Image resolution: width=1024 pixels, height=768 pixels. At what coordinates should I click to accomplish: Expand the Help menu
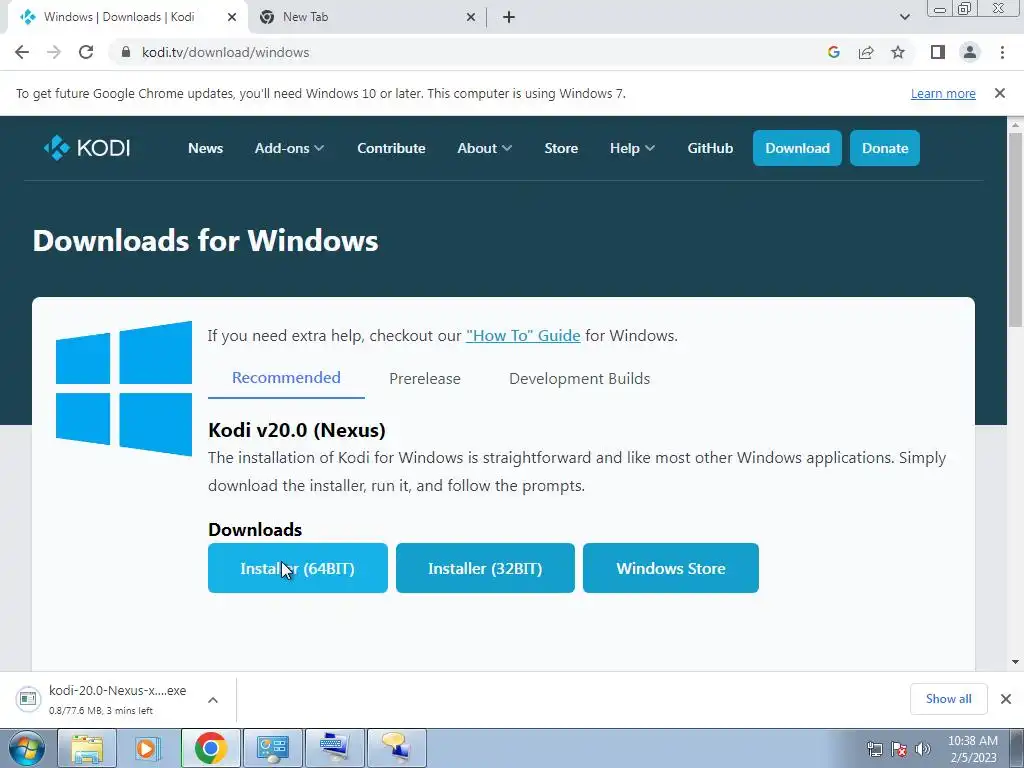632,148
